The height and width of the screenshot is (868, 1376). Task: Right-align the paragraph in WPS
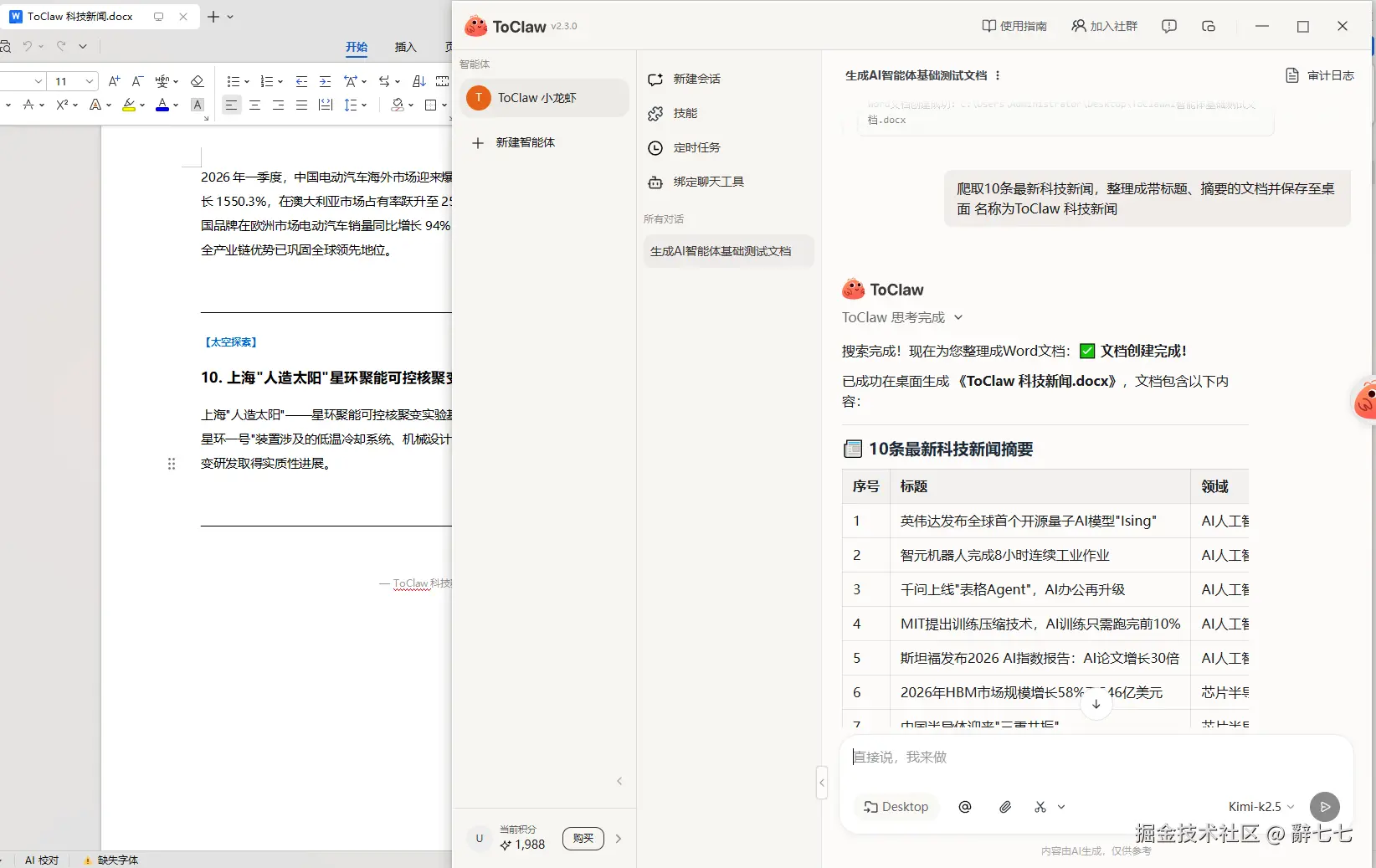[279, 105]
